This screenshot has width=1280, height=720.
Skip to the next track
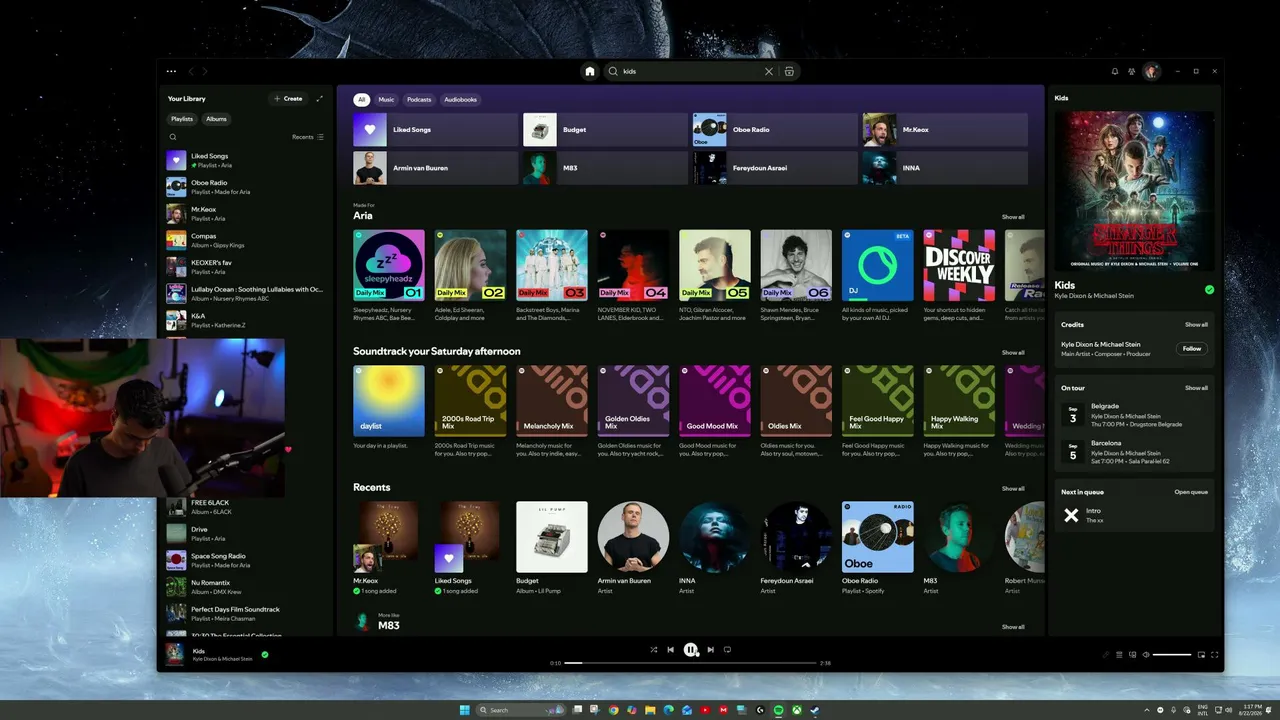pos(710,650)
